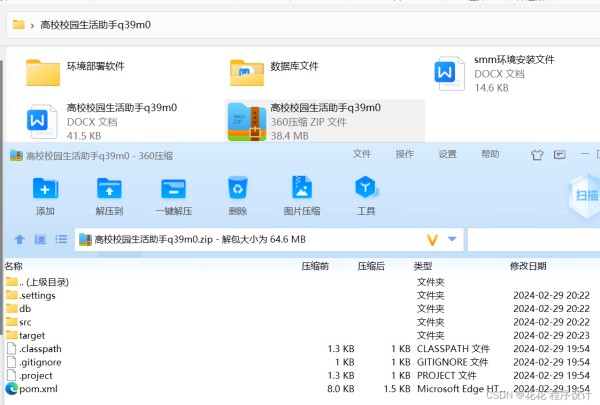
Task: Click the folder icon in Explorer address bar
Action: [x=18, y=25]
